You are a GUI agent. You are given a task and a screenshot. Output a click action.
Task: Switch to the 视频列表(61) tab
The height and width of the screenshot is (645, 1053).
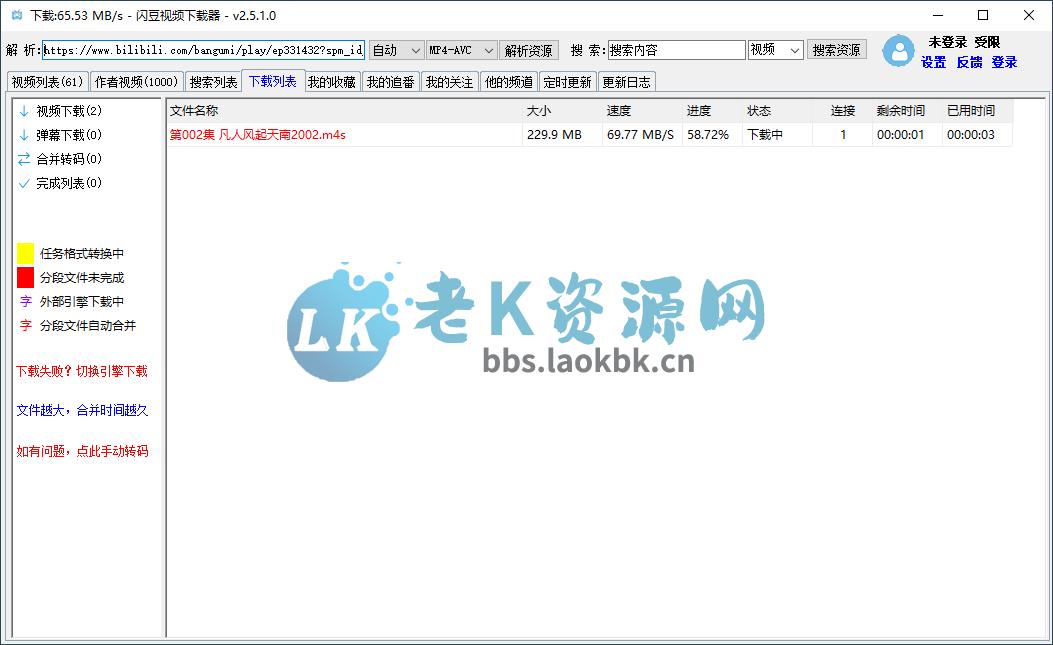click(47, 82)
